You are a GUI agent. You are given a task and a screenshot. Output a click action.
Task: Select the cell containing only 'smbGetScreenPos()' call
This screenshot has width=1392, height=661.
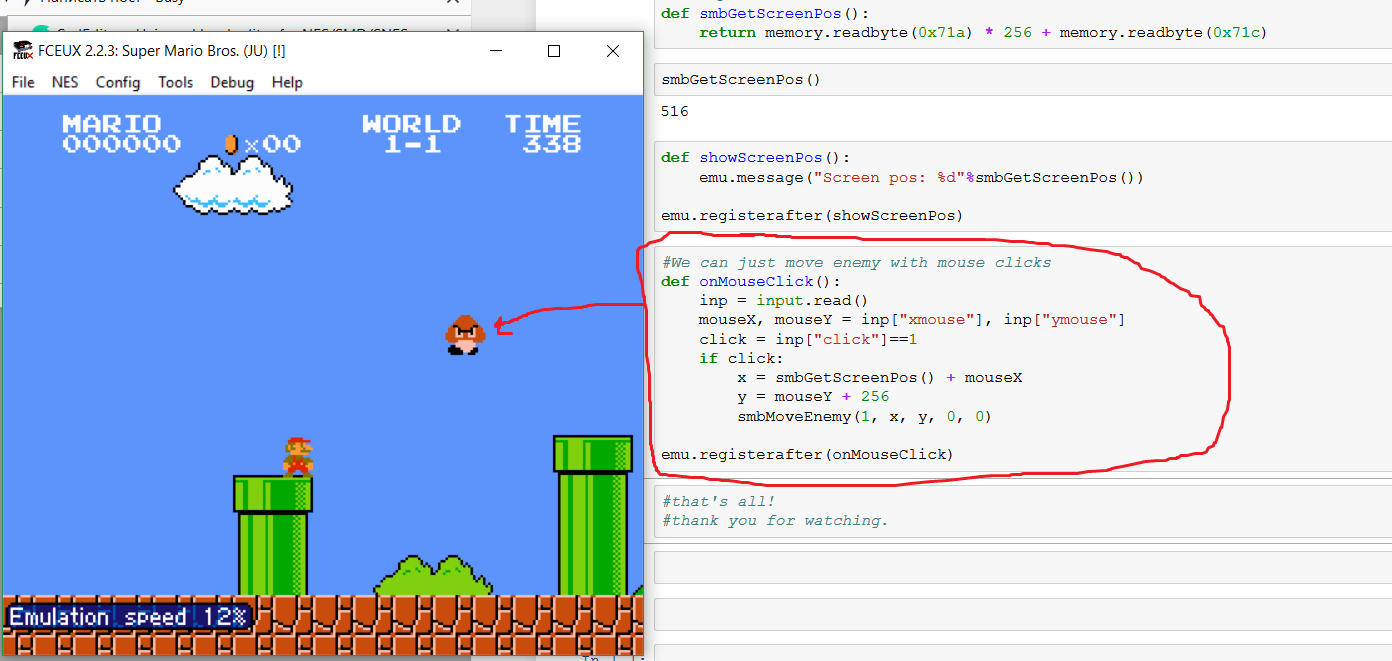point(1023,79)
